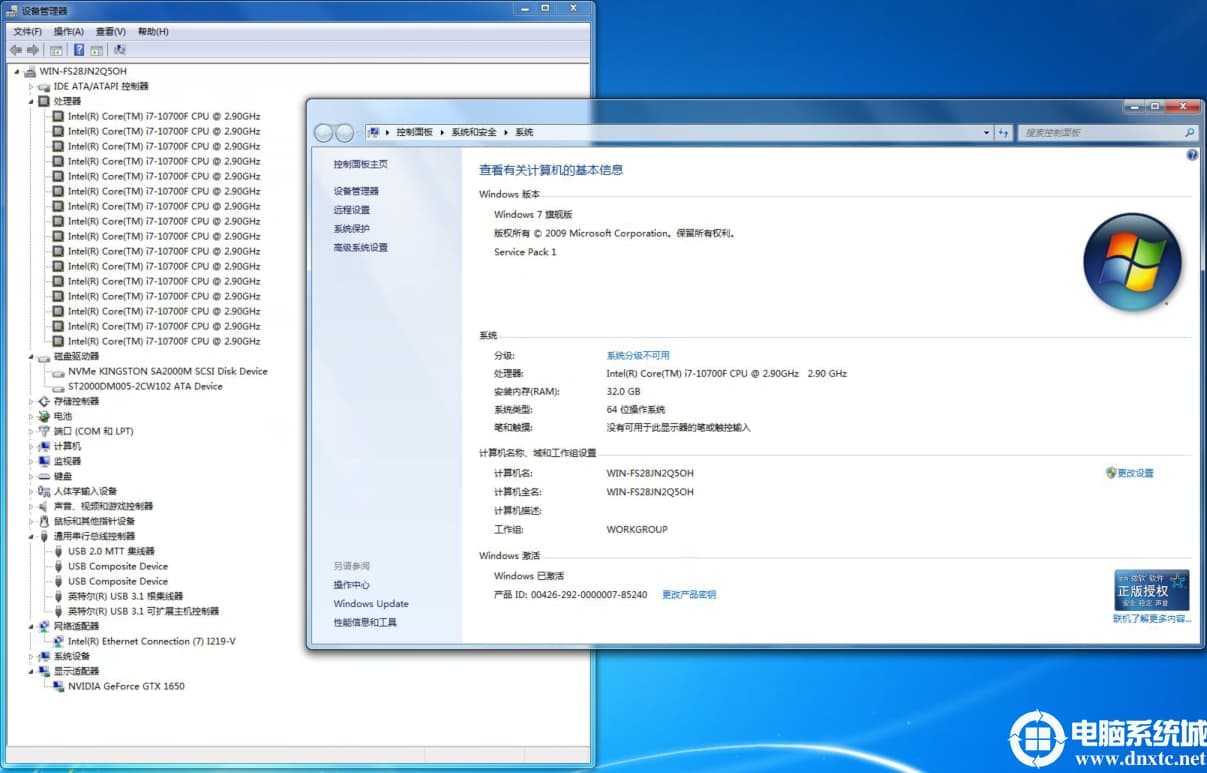Open 远程设置 in the sidebar
Screen dimensions: 1207x773
click(352, 210)
